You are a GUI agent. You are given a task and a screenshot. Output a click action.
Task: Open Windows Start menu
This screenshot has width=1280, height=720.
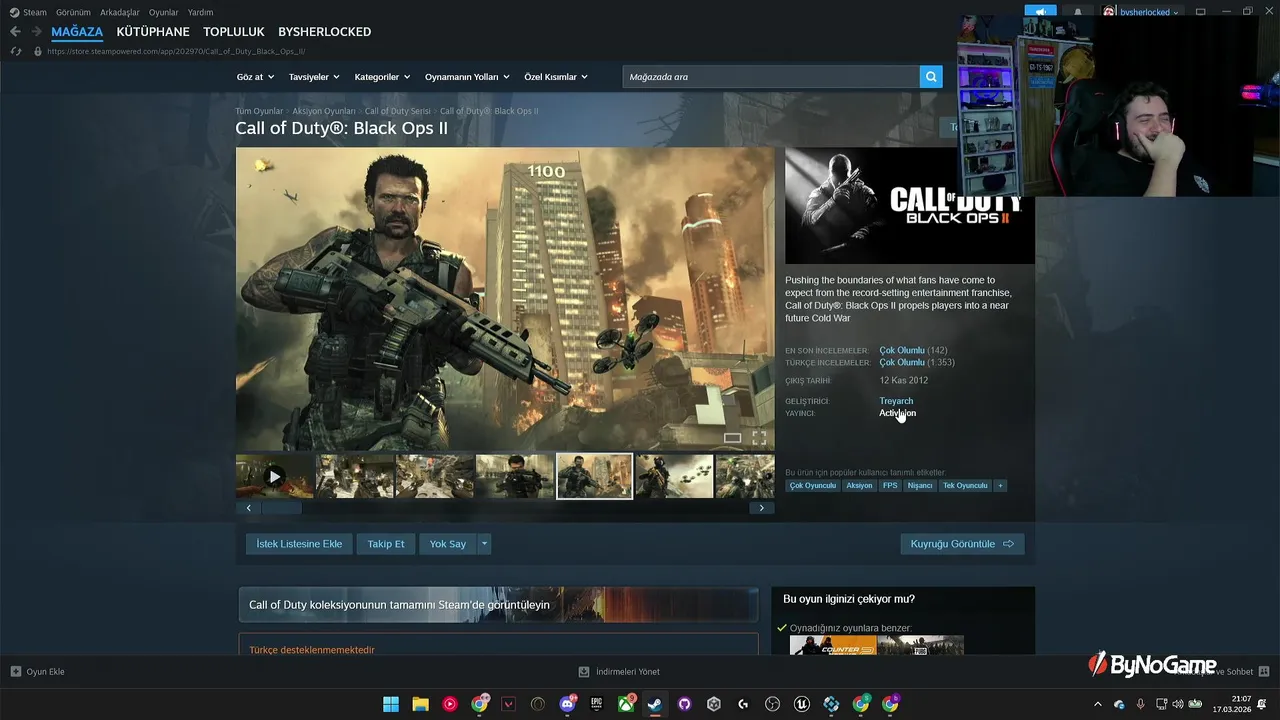coord(391,704)
